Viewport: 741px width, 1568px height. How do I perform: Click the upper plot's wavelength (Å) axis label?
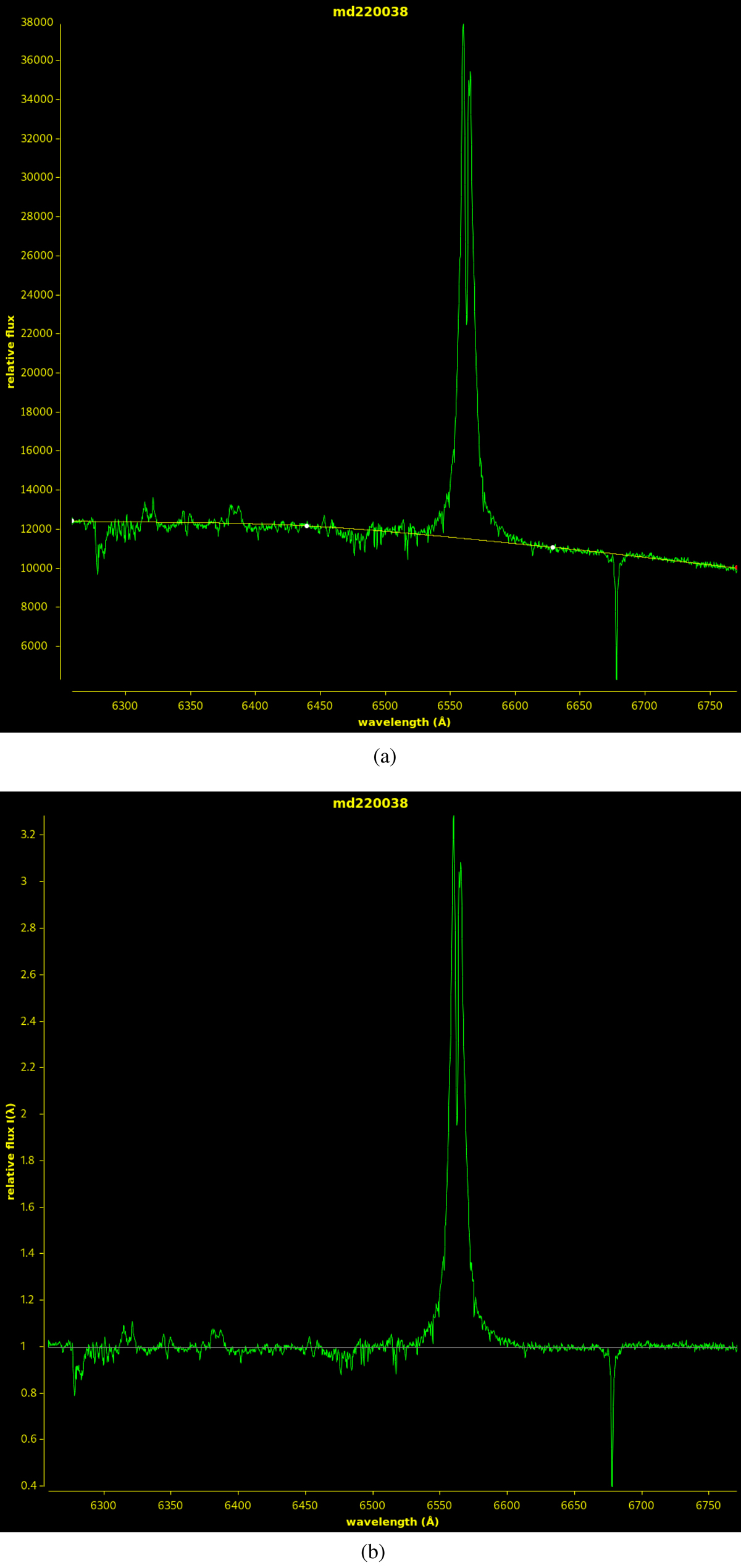point(404,722)
